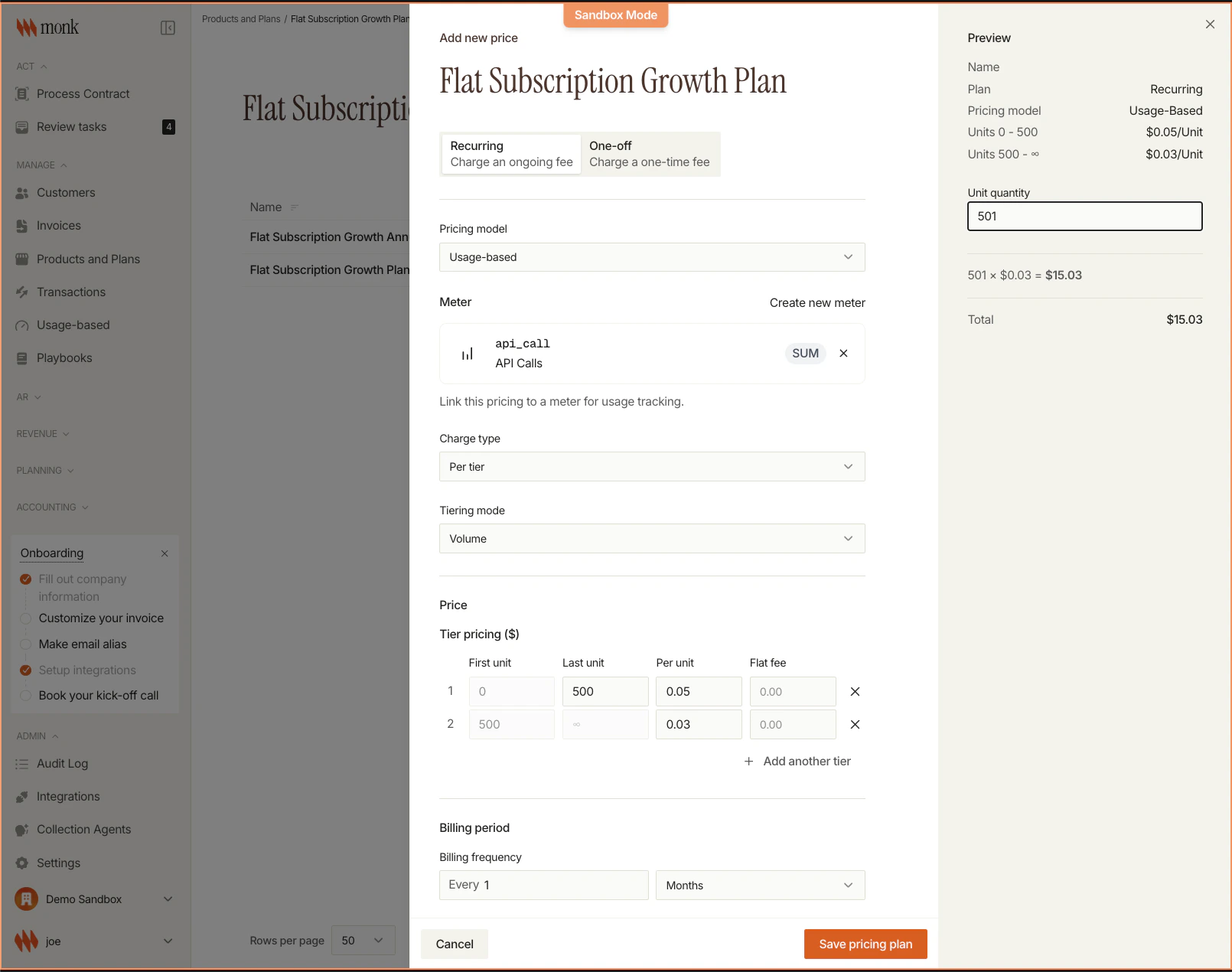Select Products and Plans icon
Image resolution: width=1232 pixels, height=972 pixels.
click(x=21, y=259)
